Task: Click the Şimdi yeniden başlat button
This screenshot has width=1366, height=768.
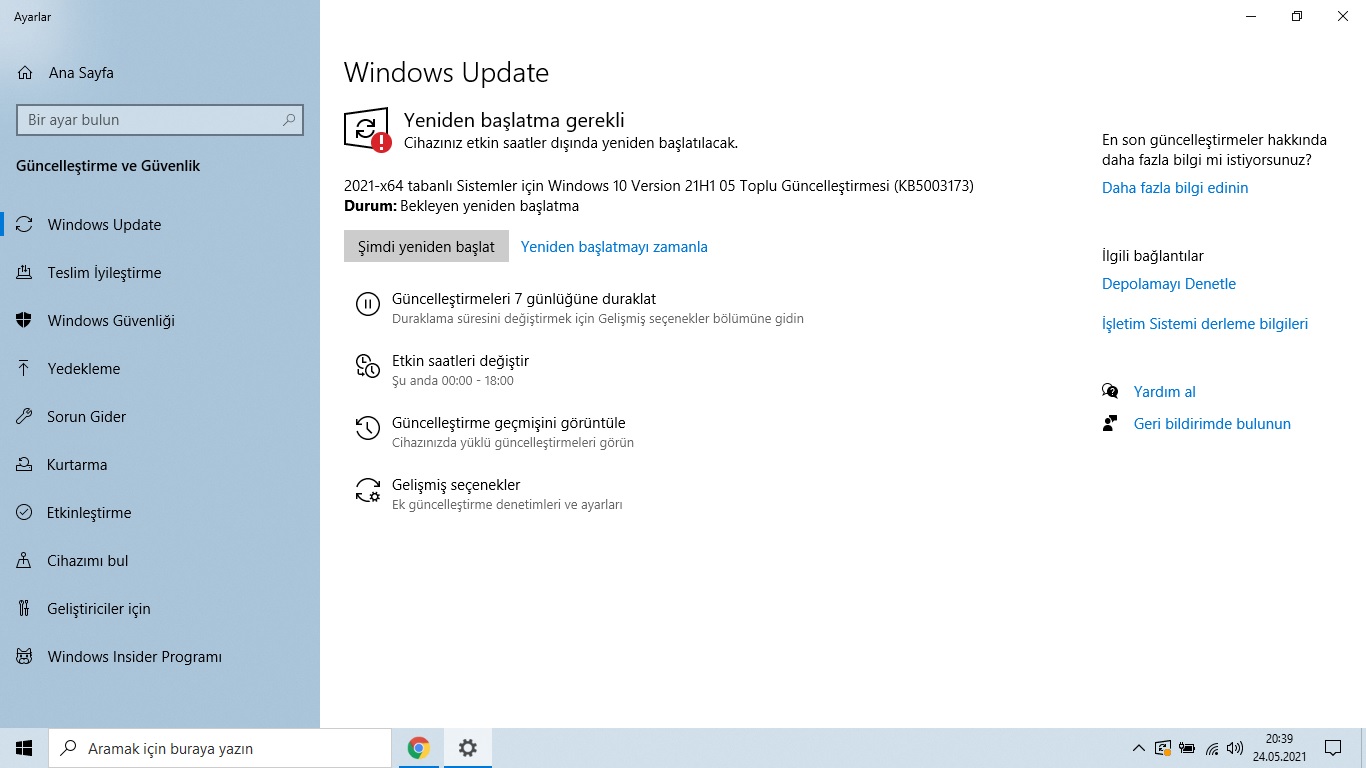Action: click(x=426, y=247)
